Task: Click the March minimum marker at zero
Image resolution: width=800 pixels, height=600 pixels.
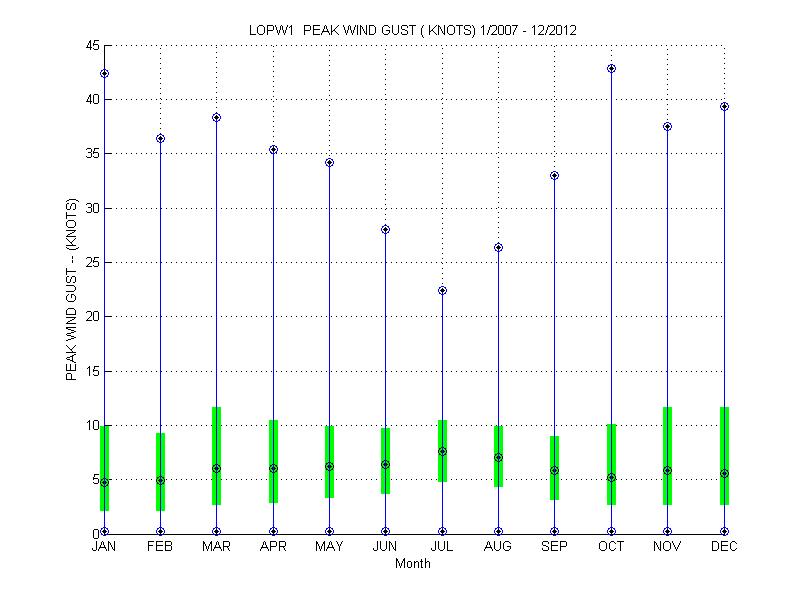Action: click(x=216, y=531)
